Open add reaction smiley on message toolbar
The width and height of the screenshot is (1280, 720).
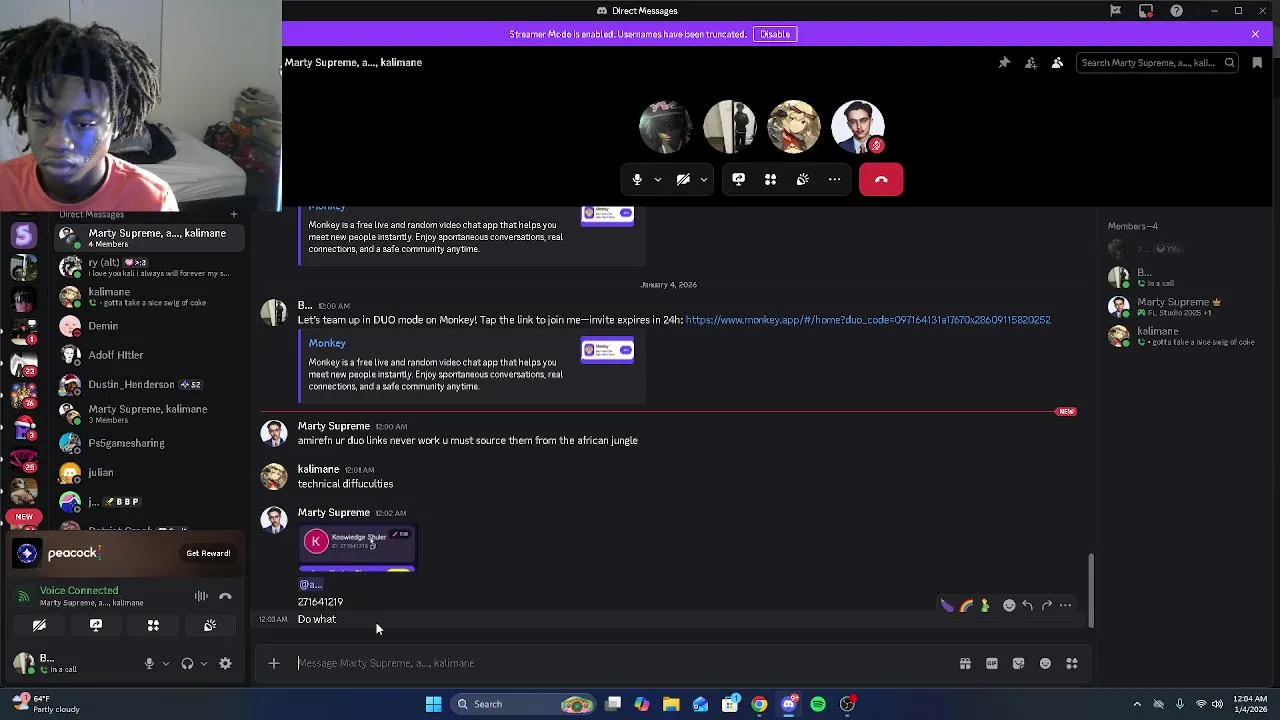[1009, 605]
